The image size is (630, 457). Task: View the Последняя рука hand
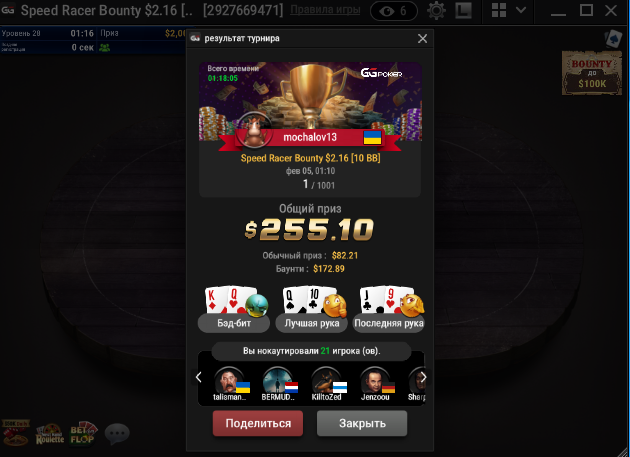click(389, 309)
